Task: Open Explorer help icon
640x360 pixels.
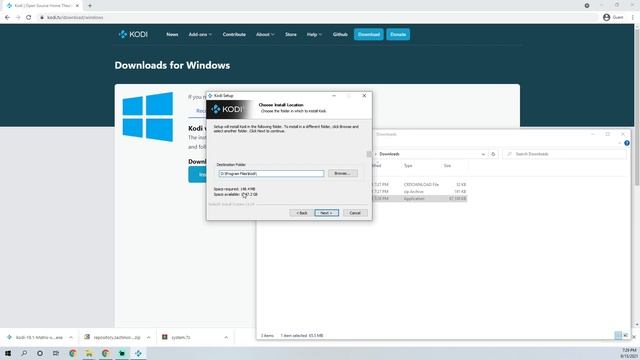Action: click(x=627, y=143)
